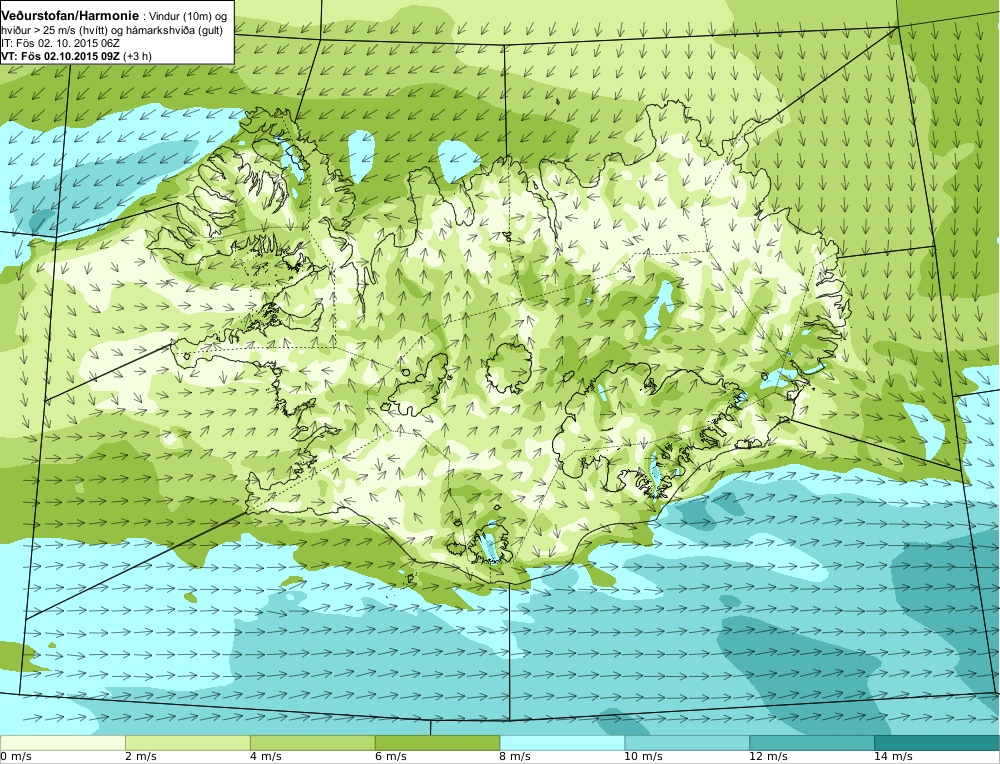Click the '4 m/s' legend label

pyautogui.click(x=267, y=757)
